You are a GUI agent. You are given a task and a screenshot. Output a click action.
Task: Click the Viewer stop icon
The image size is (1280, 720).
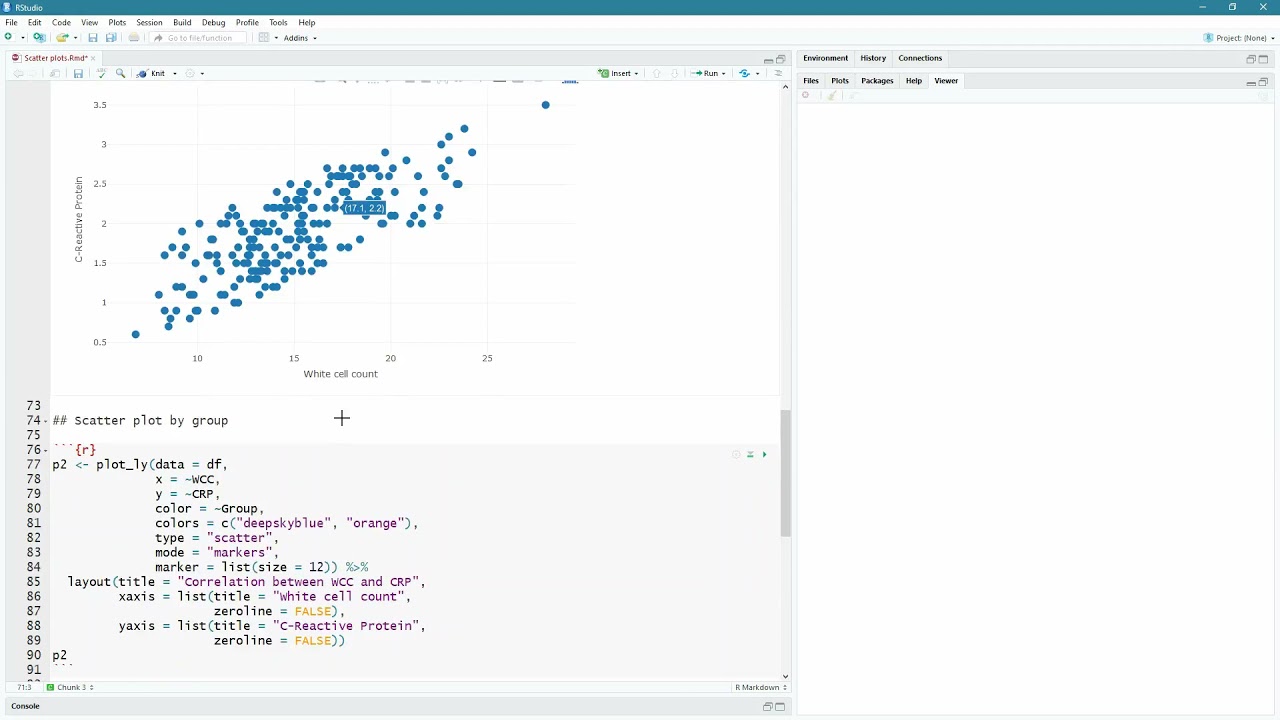(x=806, y=96)
